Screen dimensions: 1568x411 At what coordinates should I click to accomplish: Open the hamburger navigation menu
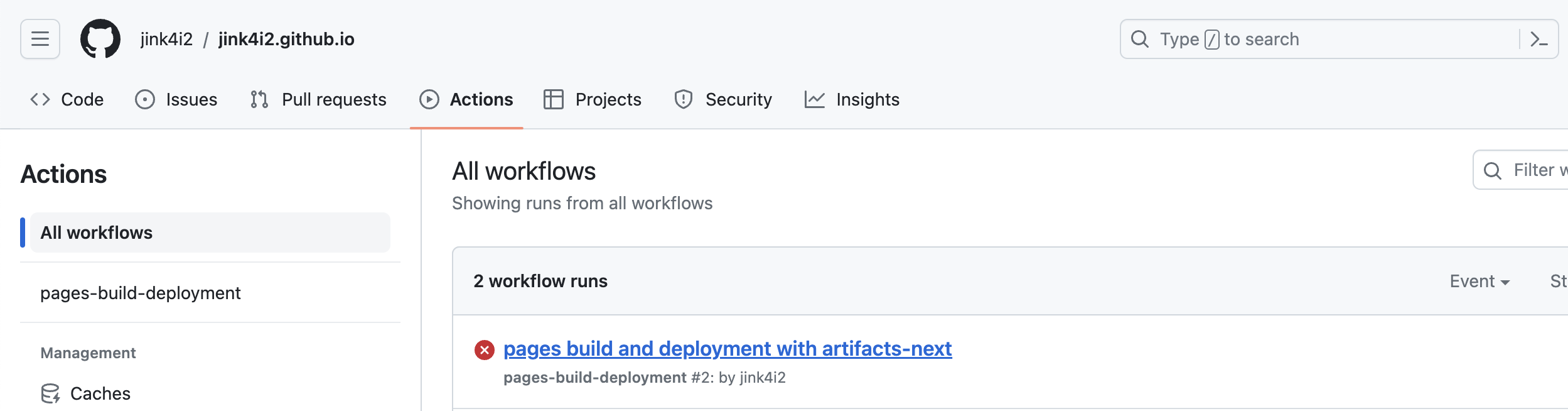click(40, 39)
